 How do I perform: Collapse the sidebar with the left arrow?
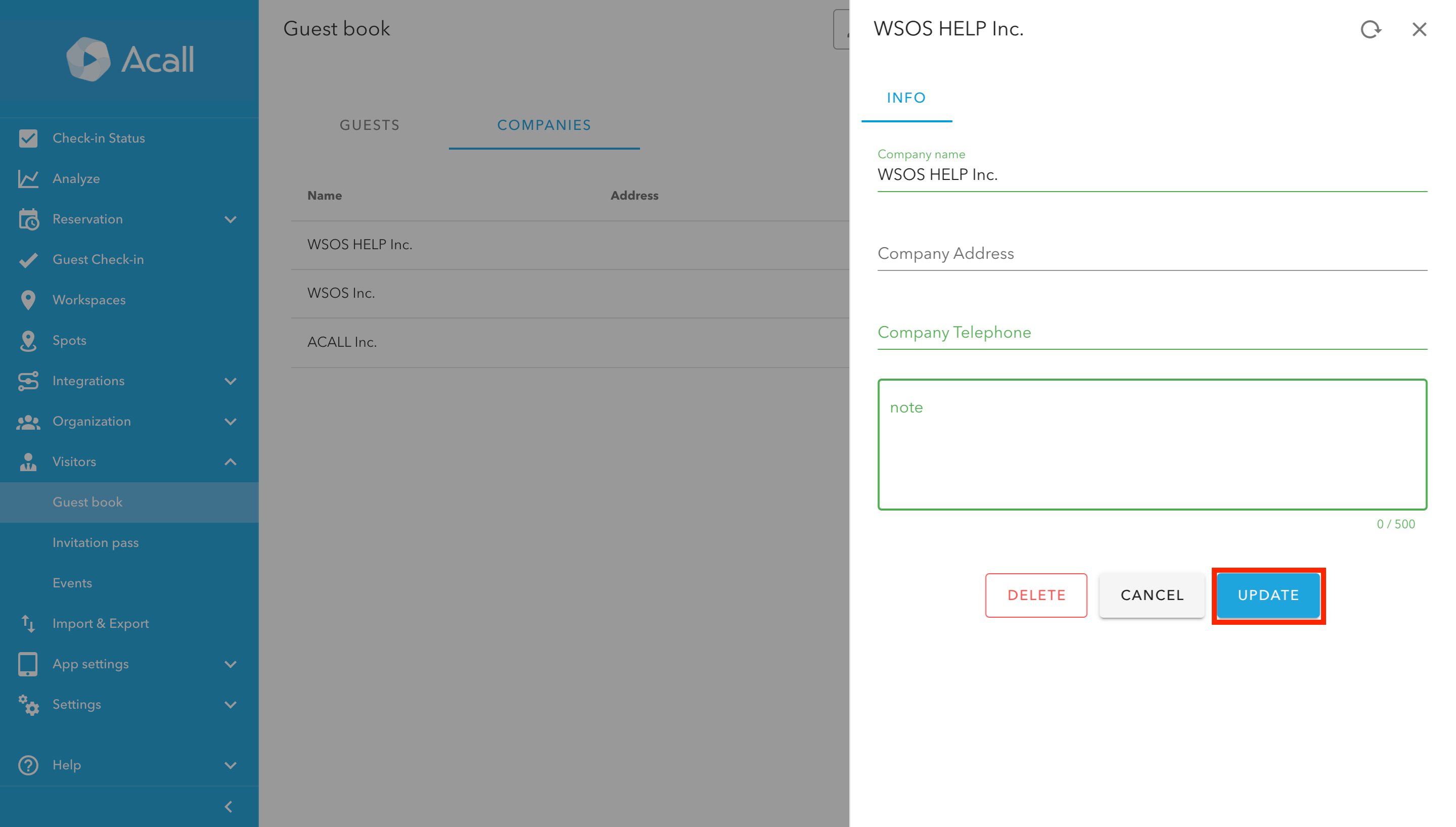pos(229,806)
